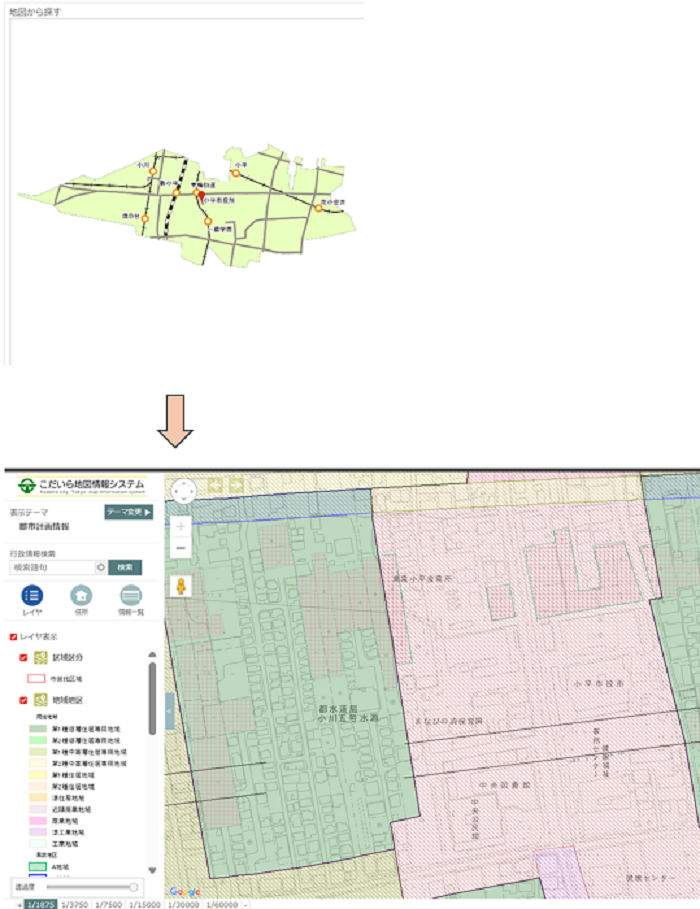
Task: Click the 検索 search button
Action: click(125, 567)
